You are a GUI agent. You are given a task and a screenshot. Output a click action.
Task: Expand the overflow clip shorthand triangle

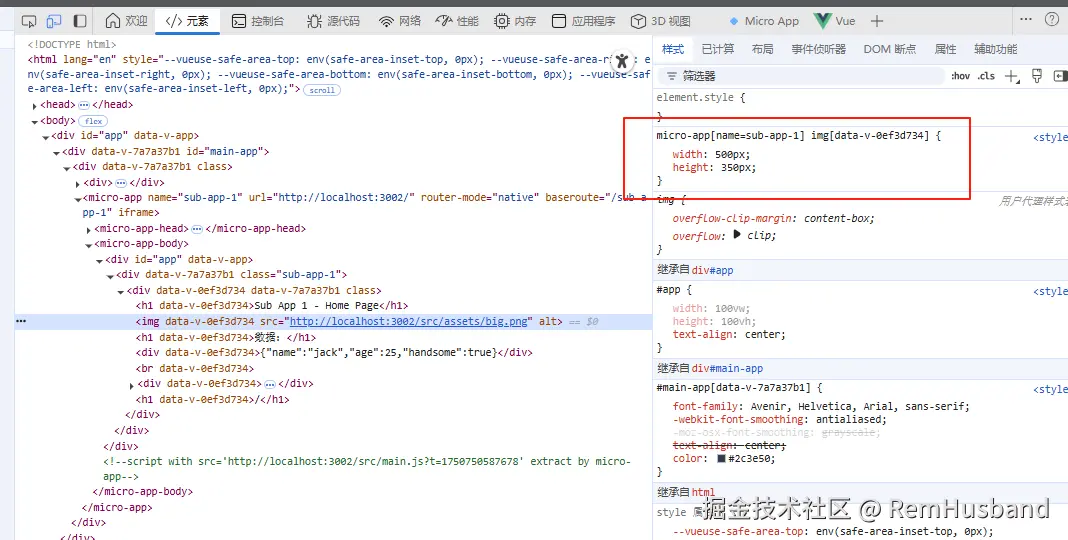737,234
